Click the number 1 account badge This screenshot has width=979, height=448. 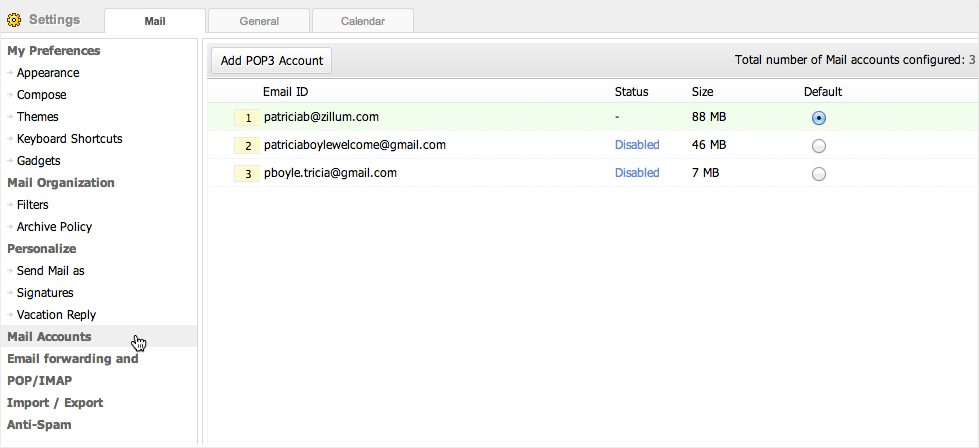pos(248,118)
